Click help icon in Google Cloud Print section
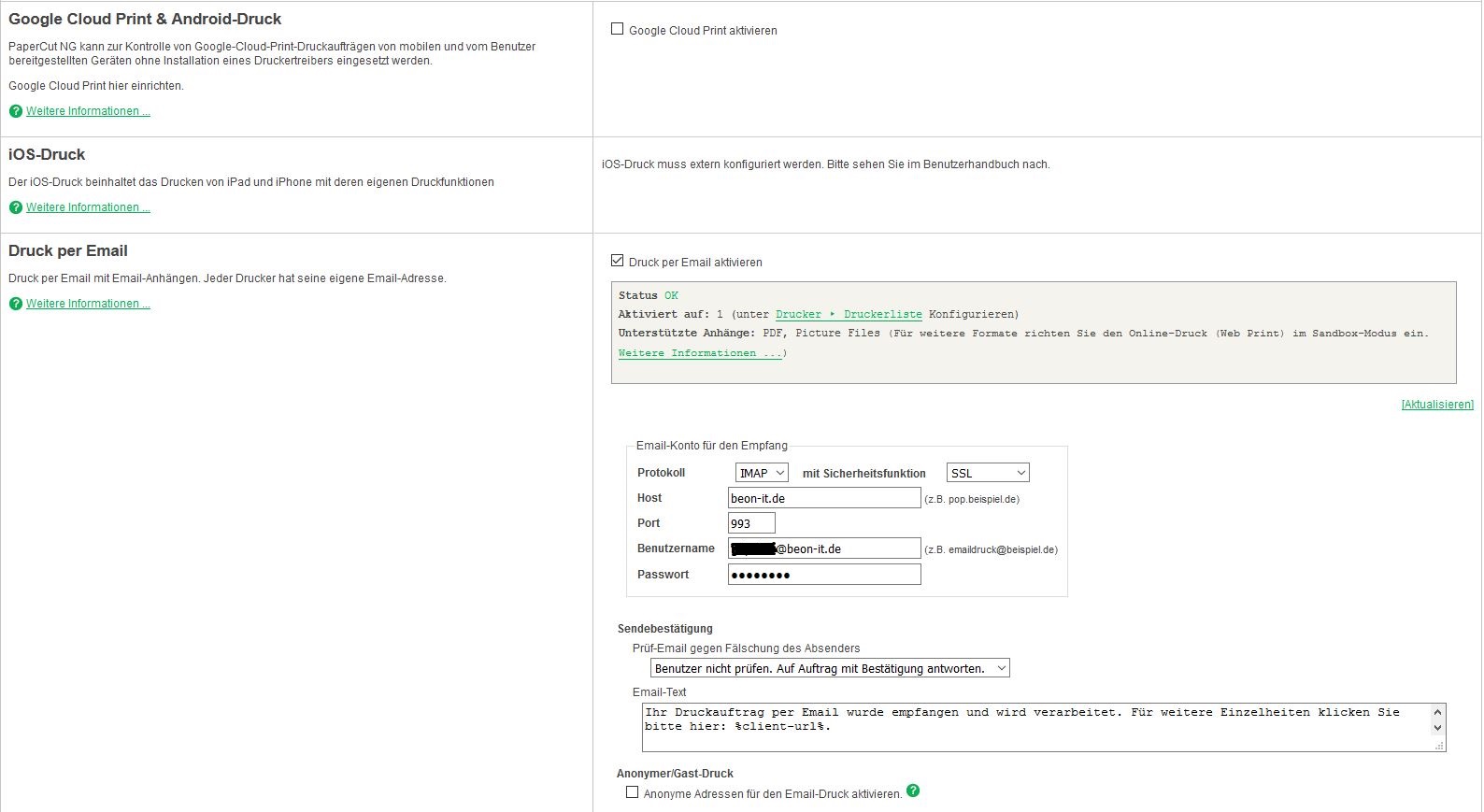Image resolution: width=1484 pixels, height=812 pixels. pos(15,111)
